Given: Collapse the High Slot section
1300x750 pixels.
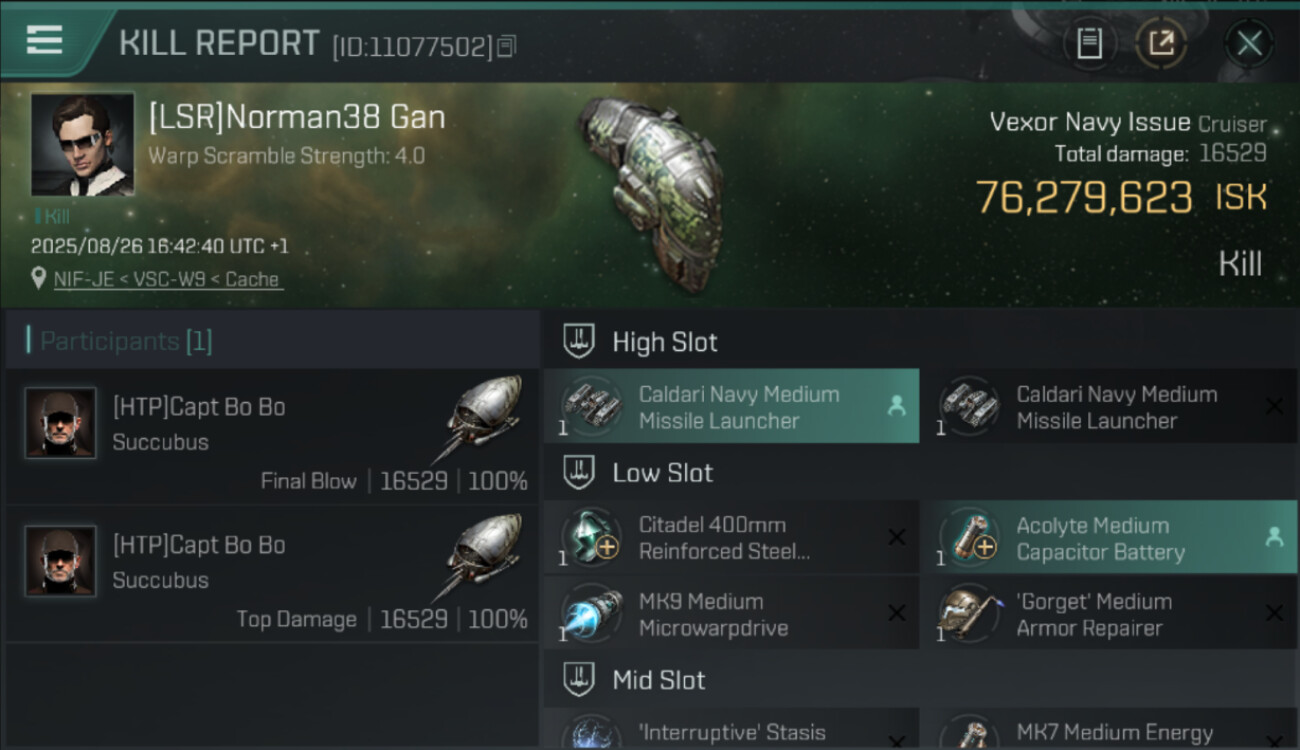Looking at the screenshot, I should click(x=579, y=342).
